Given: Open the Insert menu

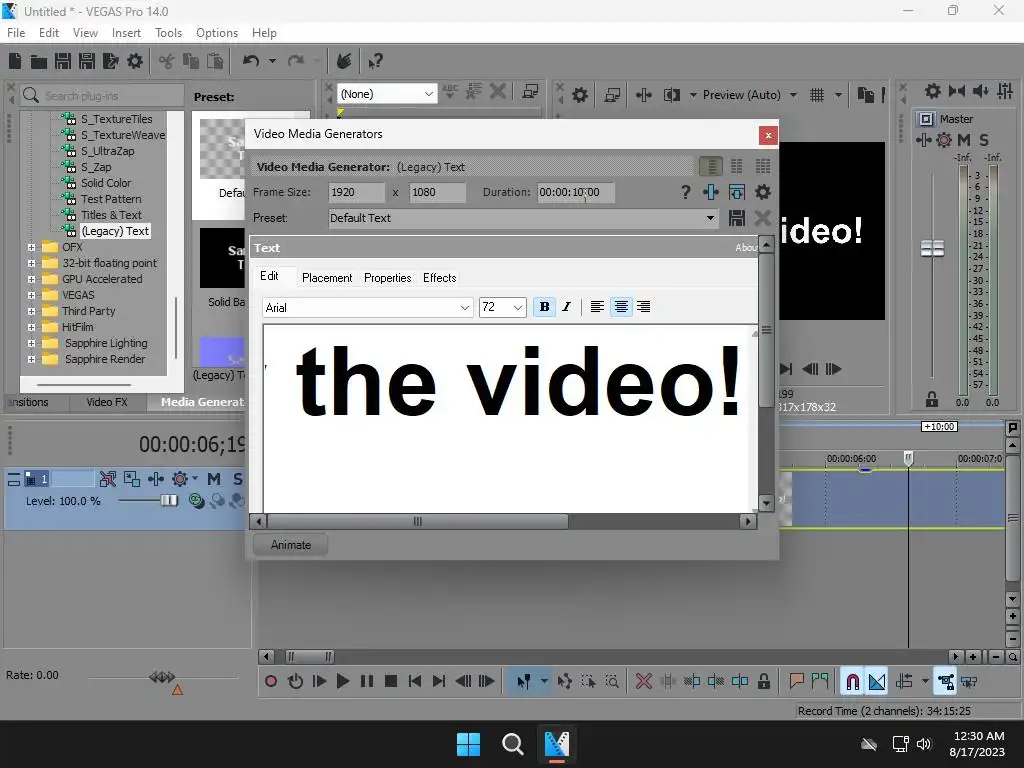Looking at the screenshot, I should [x=126, y=33].
